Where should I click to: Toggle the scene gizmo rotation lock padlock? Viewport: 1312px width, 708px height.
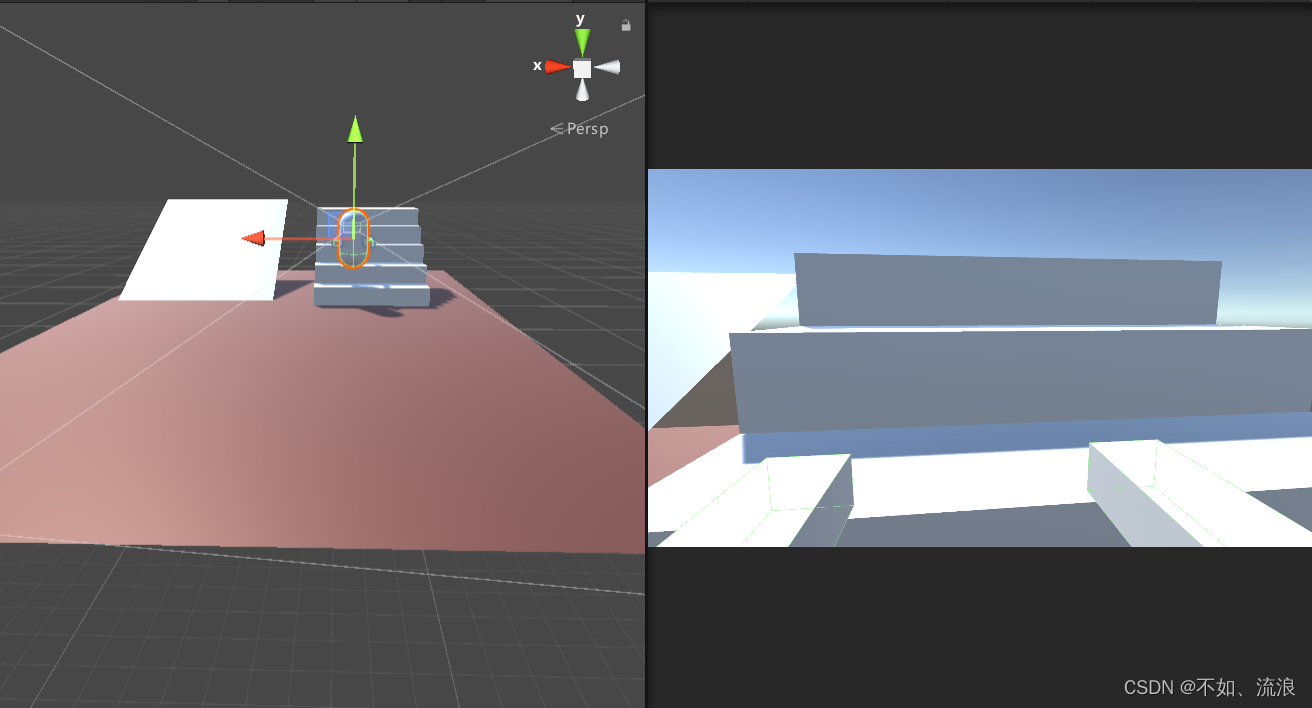pyautogui.click(x=626, y=25)
